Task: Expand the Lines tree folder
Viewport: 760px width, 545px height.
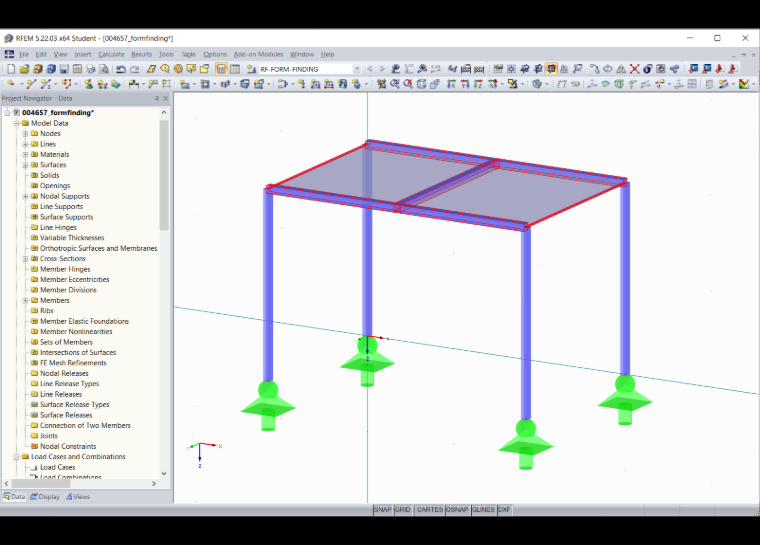Action: coord(25,144)
